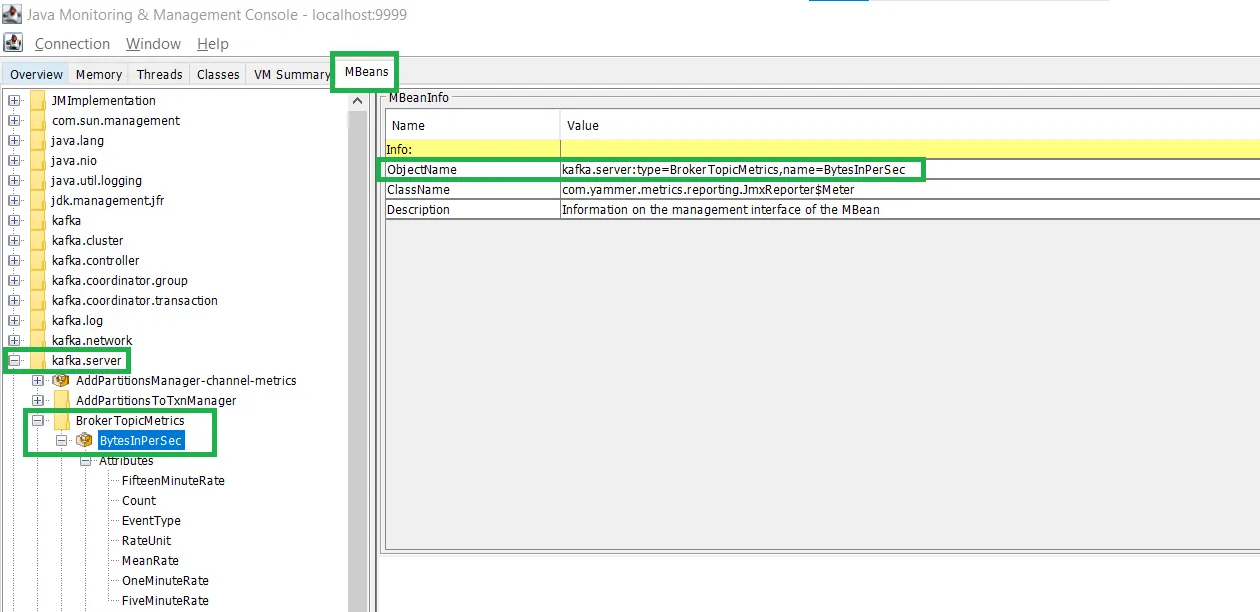Viewport: 1260px width, 612px height.
Task: Select the java.util.logging tree label
Action: click(97, 181)
